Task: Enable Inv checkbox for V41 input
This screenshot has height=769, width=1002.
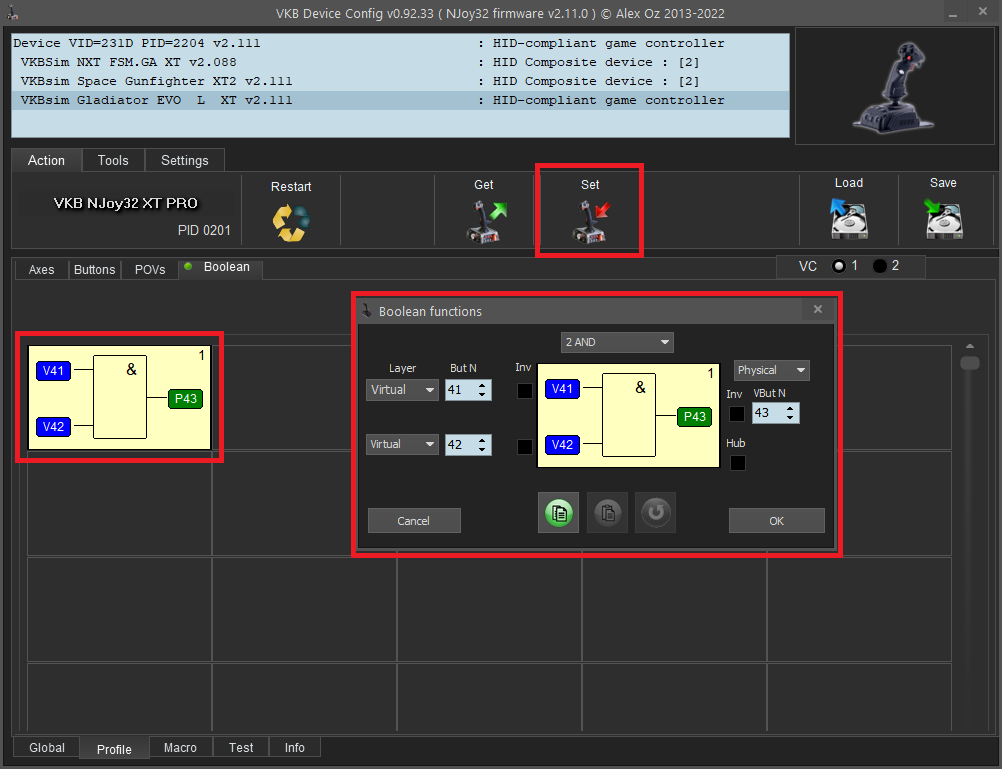Action: click(x=524, y=391)
